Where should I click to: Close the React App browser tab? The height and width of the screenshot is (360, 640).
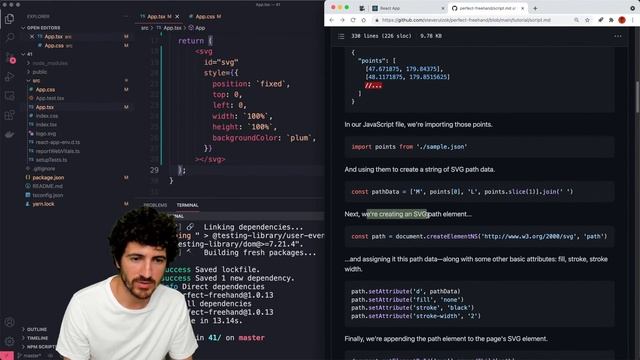tap(443, 8)
